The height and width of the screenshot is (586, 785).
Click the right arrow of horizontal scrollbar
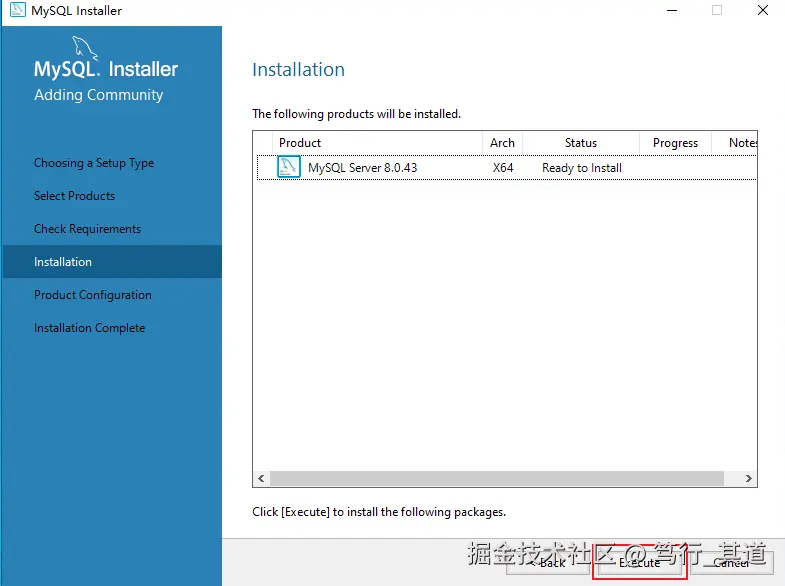click(748, 478)
